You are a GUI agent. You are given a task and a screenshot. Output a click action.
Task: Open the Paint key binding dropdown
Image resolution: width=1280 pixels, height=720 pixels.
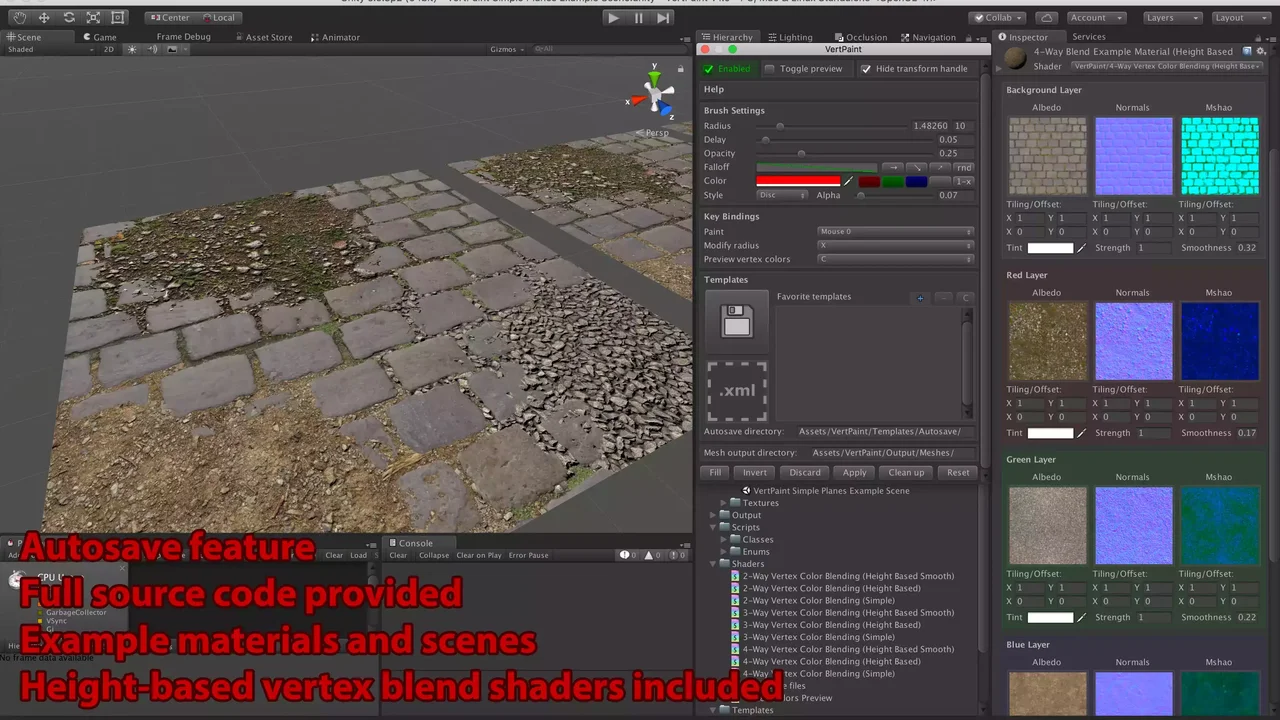[896, 231]
